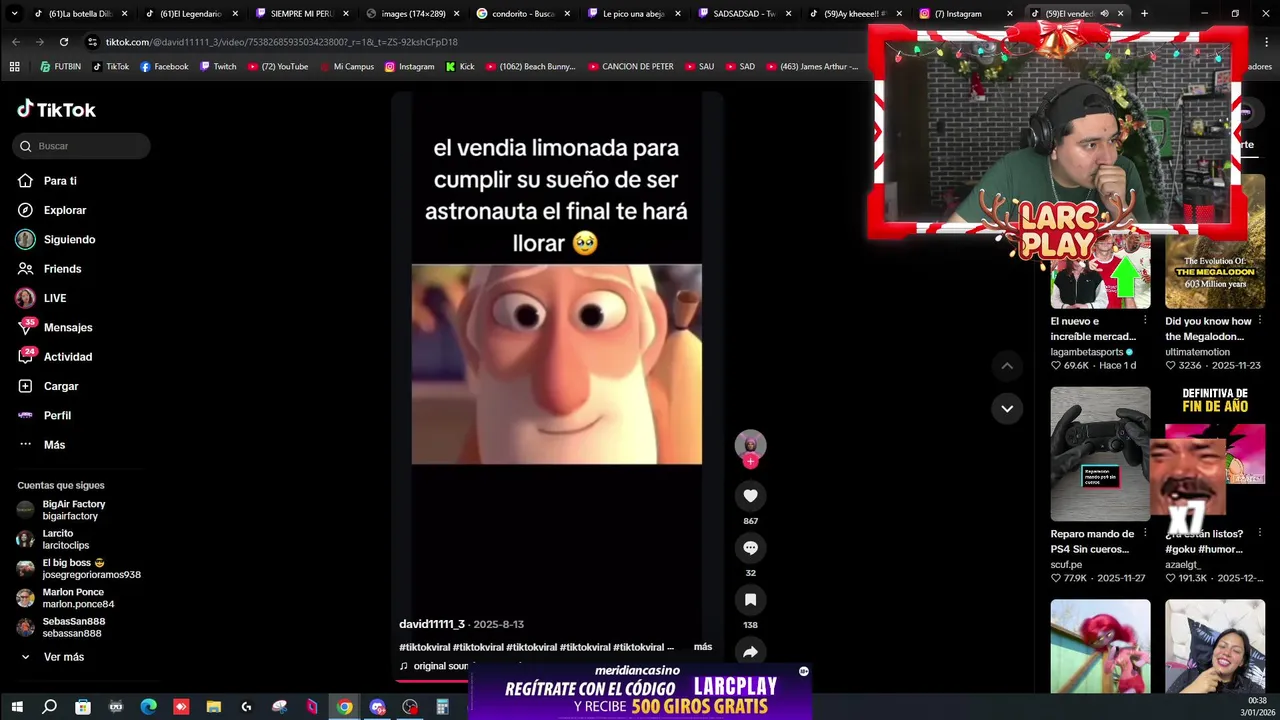Image resolution: width=1280 pixels, height=720 pixels.
Task: Open Facebook bookmark
Action: [164, 67]
